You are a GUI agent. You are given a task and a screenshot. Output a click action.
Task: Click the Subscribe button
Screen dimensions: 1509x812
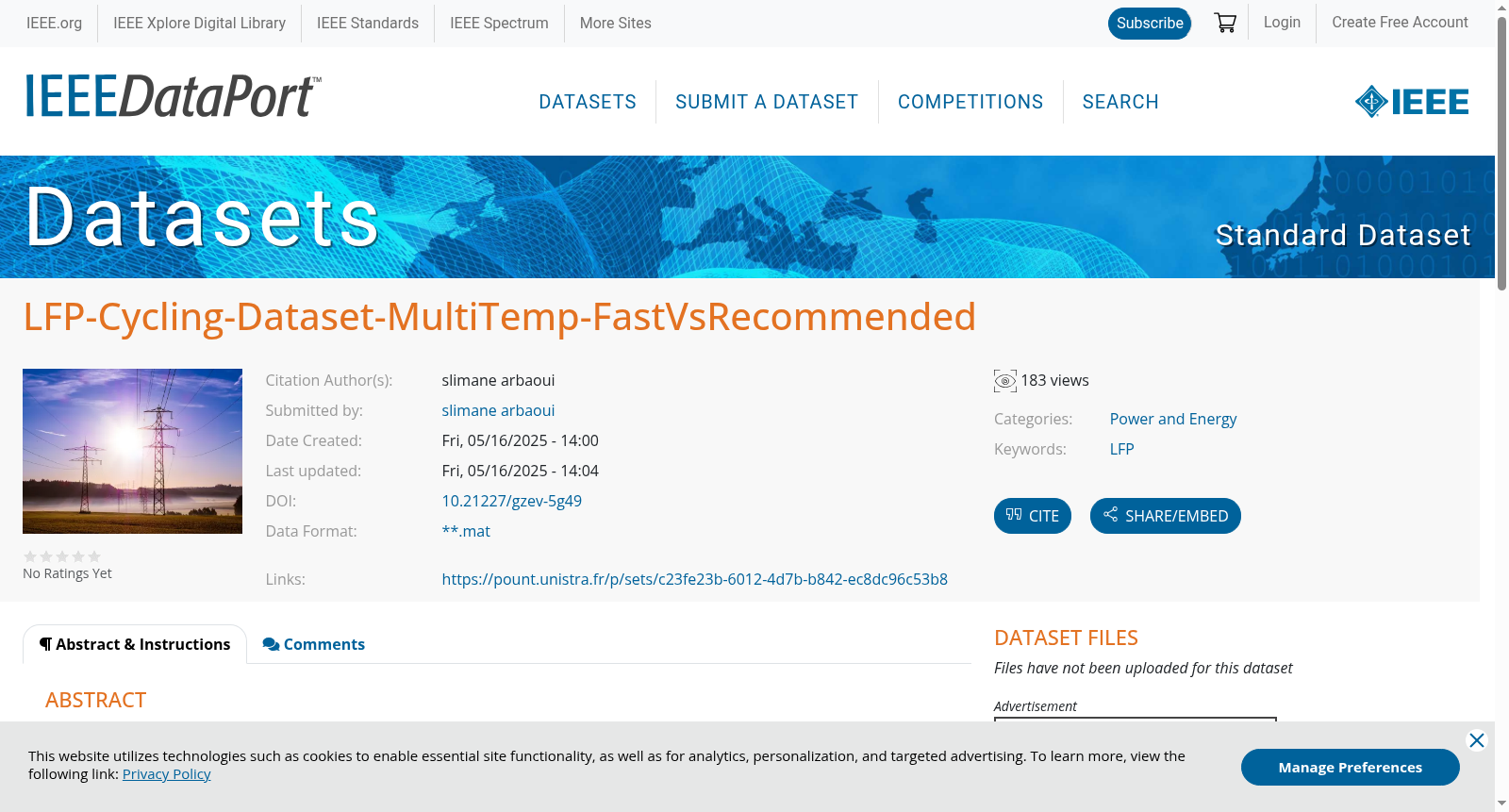tap(1150, 24)
